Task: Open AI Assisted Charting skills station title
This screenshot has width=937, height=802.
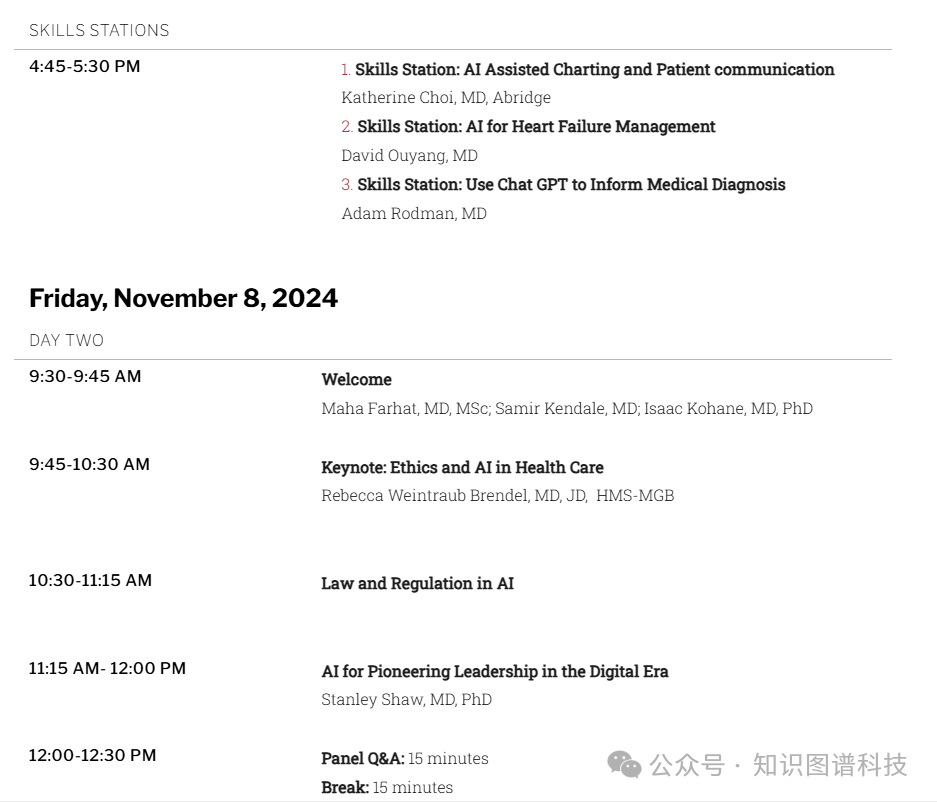Action: pos(595,69)
